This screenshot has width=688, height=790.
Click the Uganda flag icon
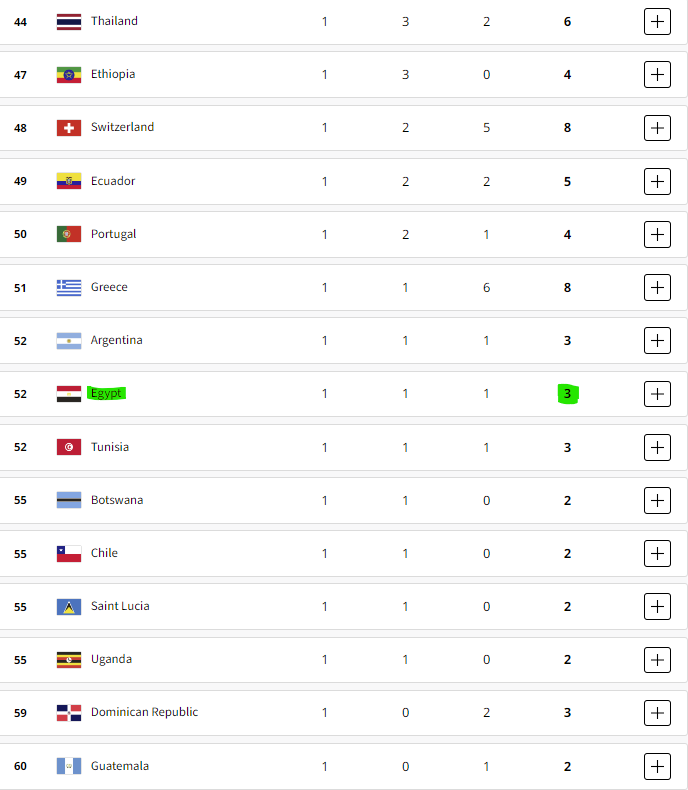(x=69, y=659)
